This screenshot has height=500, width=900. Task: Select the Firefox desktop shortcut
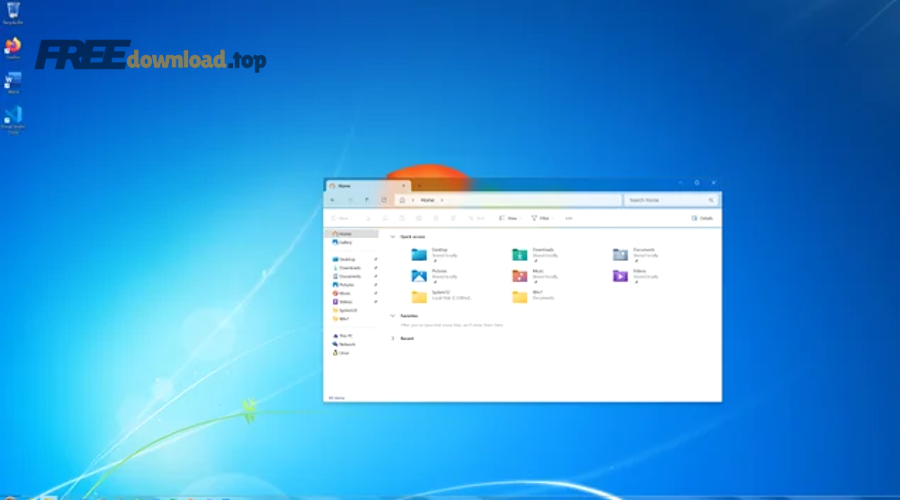pos(13,48)
